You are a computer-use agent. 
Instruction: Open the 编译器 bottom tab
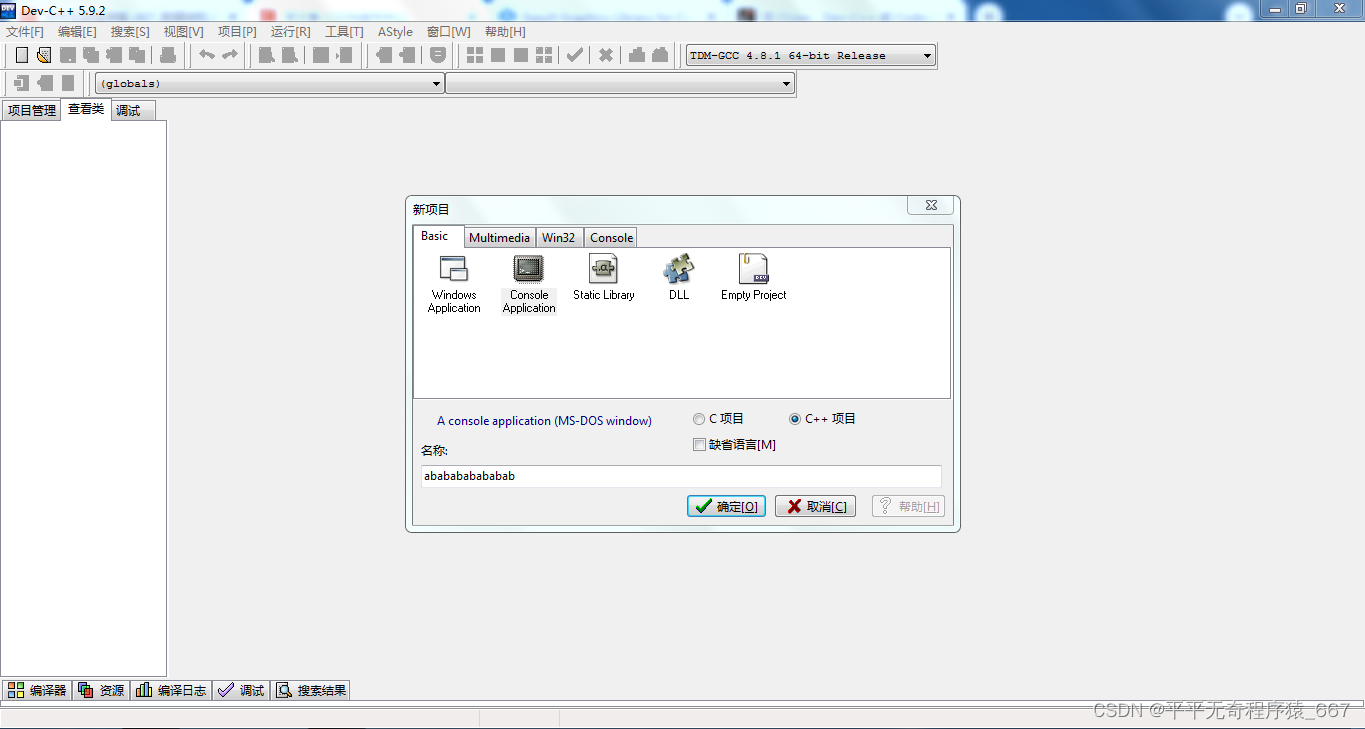pyautogui.click(x=37, y=690)
